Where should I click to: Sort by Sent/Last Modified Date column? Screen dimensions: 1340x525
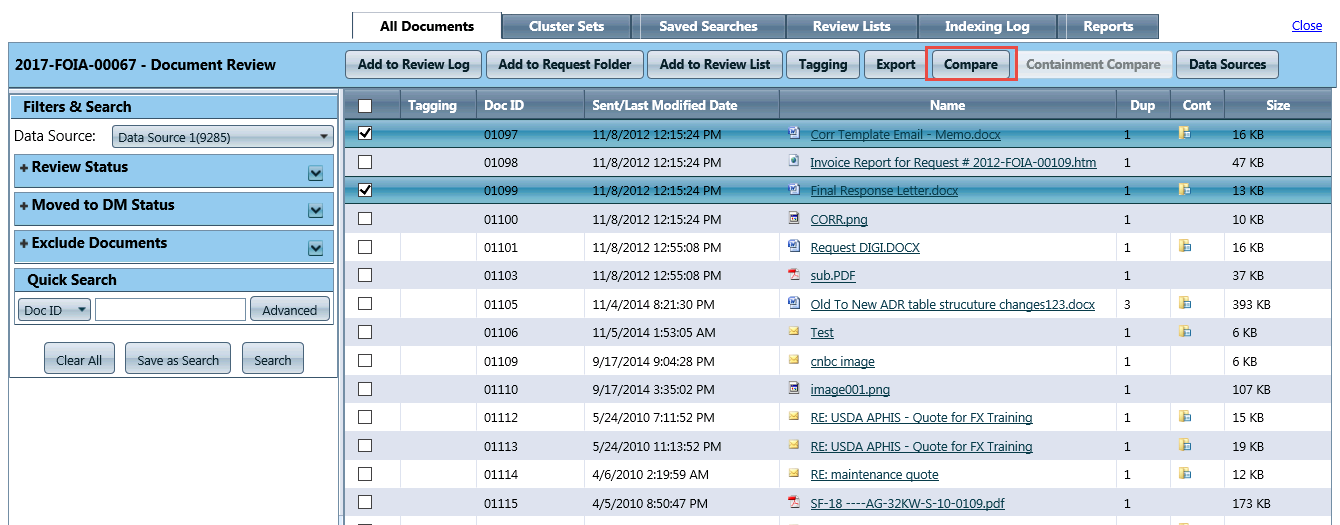tap(664, 105)
